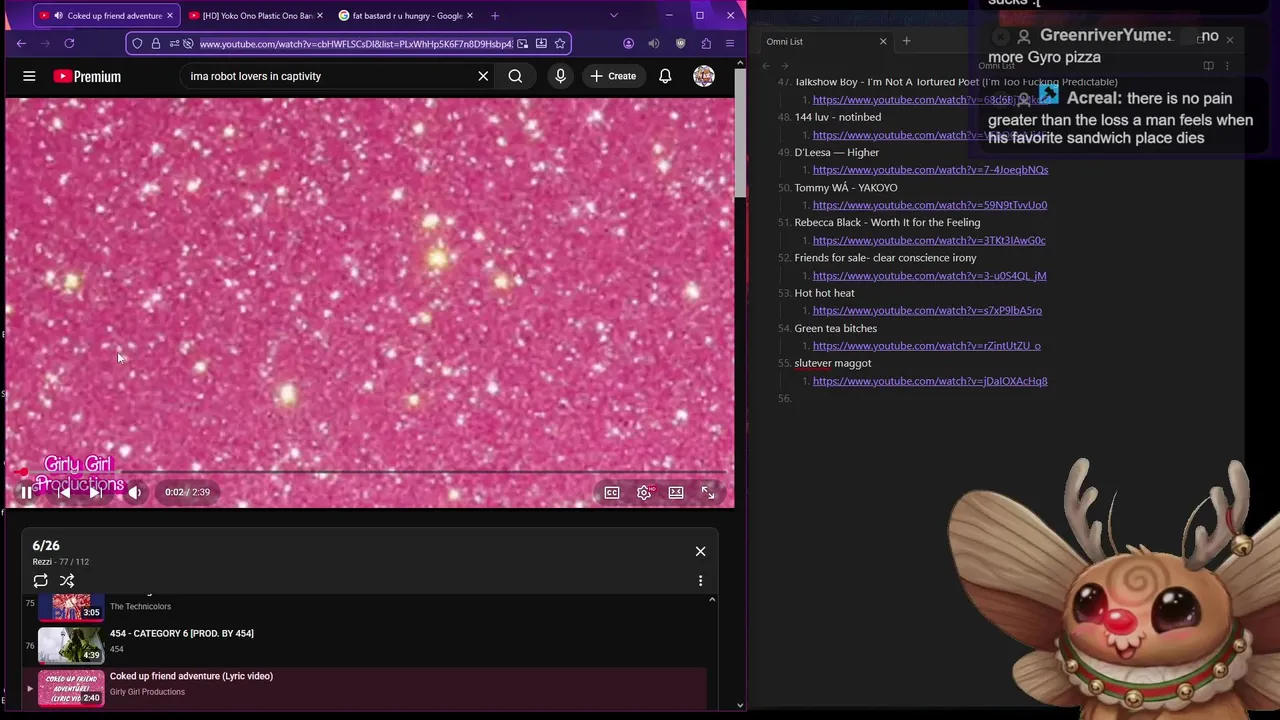Open the playlist three-dot options menu
This screenshot has width=1280, height=720.
pos(700,580)
